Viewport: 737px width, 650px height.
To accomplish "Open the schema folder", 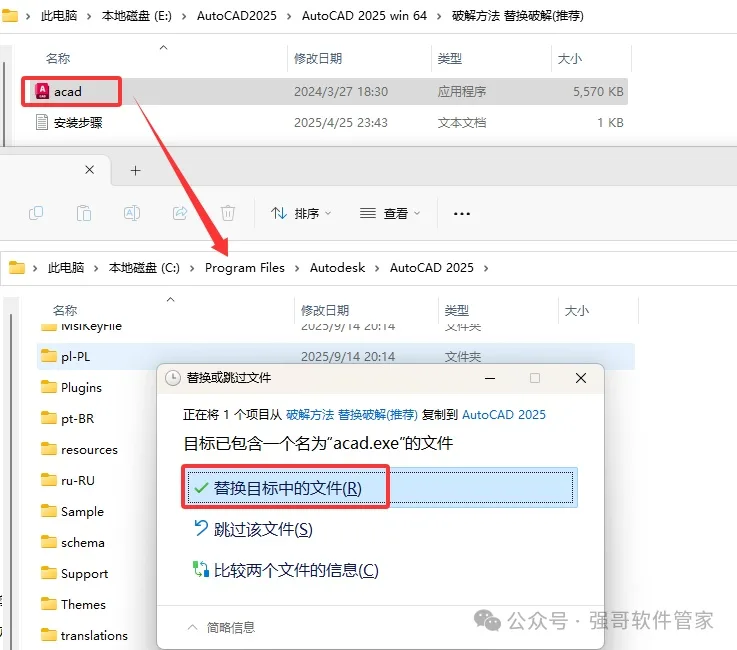I will [82, 542].
